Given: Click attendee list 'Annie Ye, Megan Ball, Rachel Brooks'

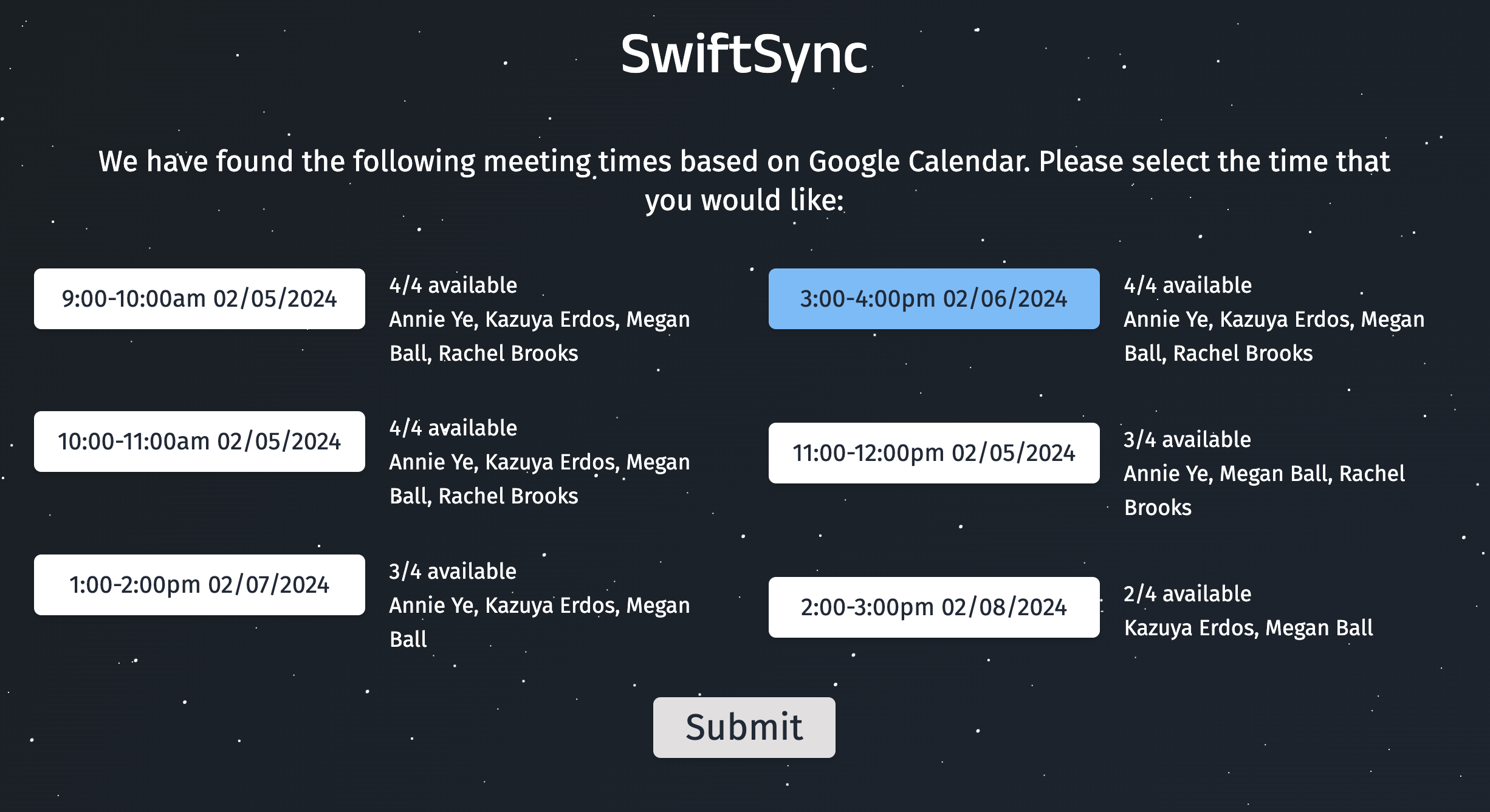Looking at the screenshot, I should tap(1264, 490).
